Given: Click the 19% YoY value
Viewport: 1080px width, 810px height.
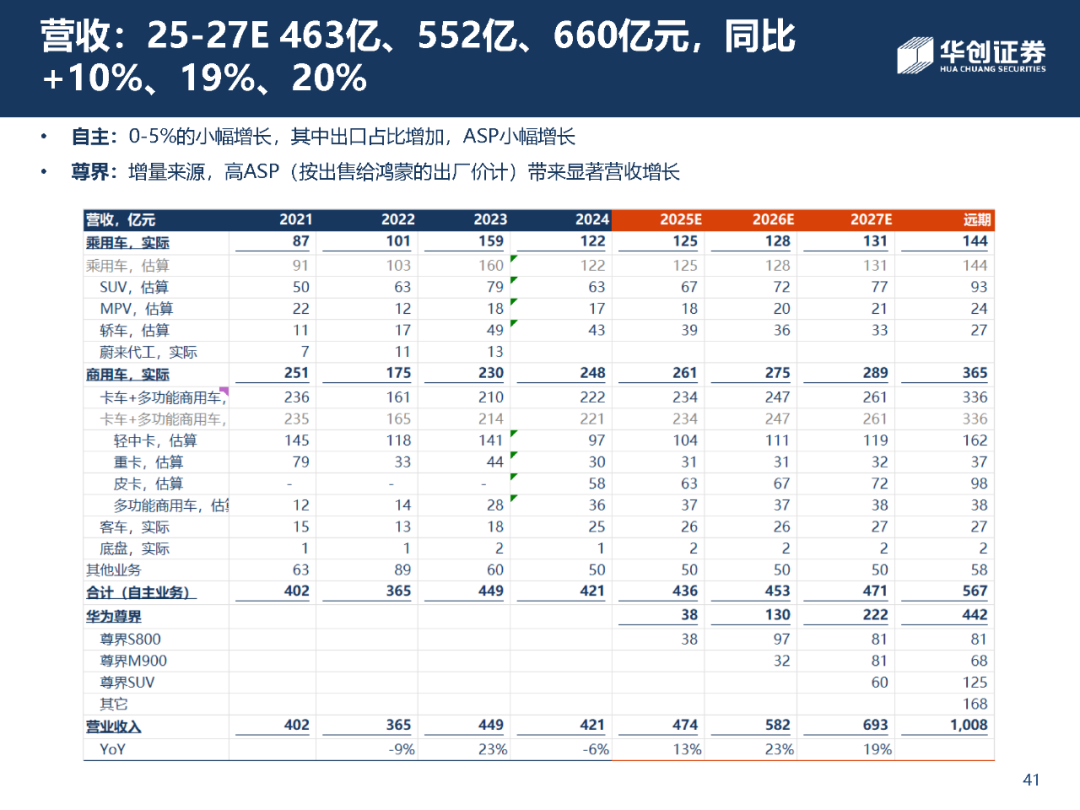Looking at the screenshot, I should (x=877, y=749).
